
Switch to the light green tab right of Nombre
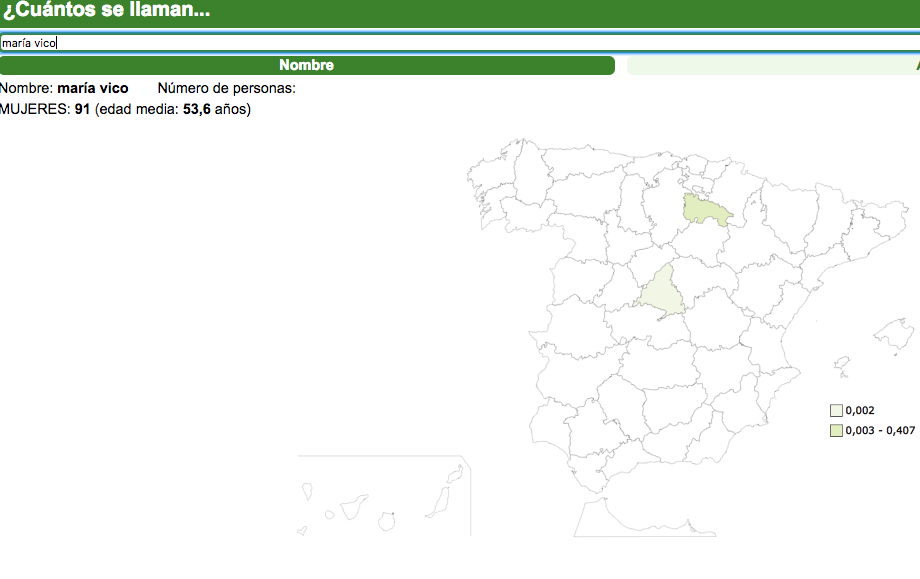coord(772,65)
